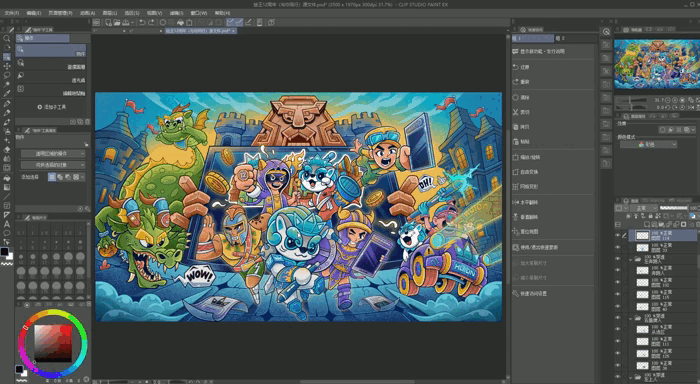This screenshot has width=700, height=384.
Task: Click the redo entry in quick access list
Action: (554, 82)
